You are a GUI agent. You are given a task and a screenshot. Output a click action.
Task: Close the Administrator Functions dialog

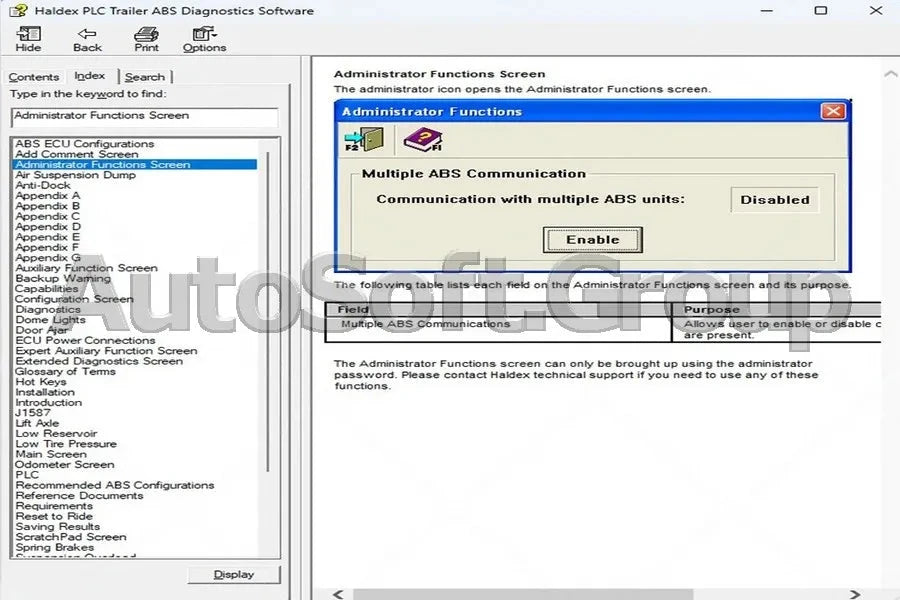pos(833,111)
